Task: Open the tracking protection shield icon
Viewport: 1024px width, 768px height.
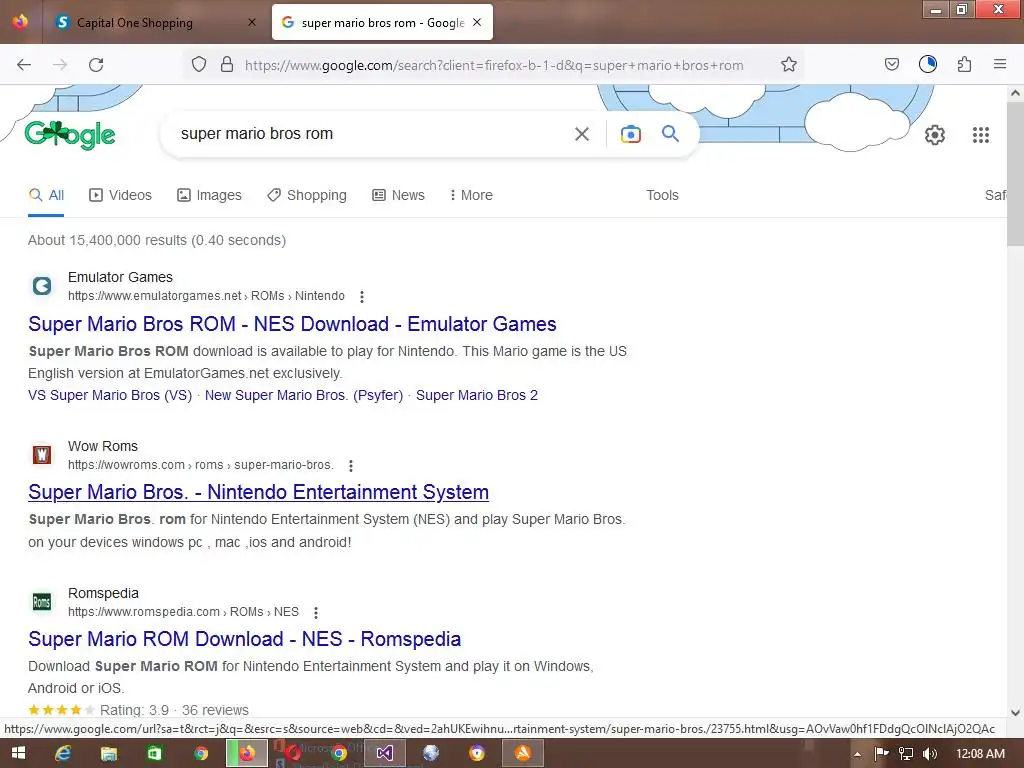Action: [x=199, y=65]
